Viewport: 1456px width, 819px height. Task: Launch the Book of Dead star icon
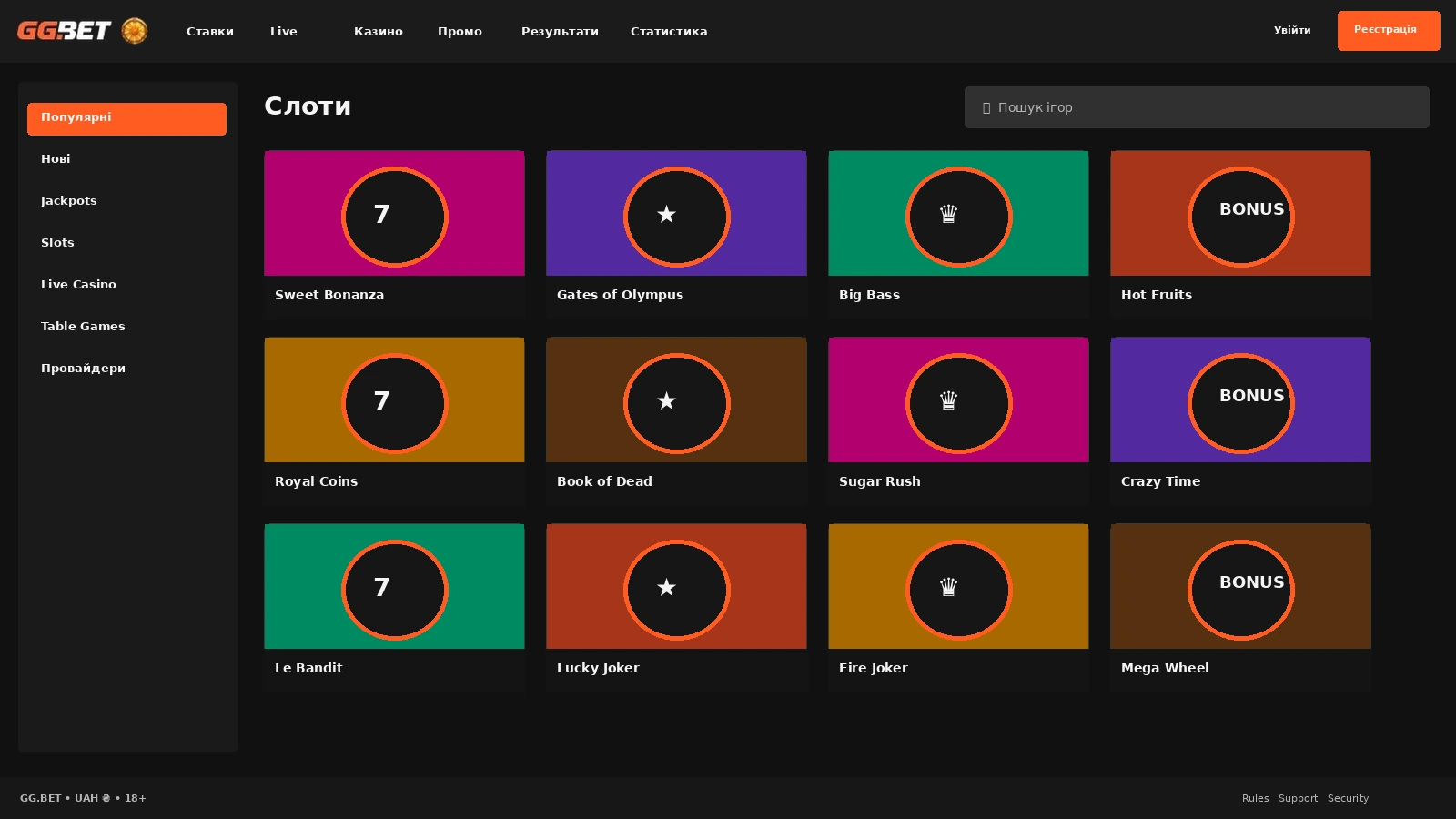677,403
